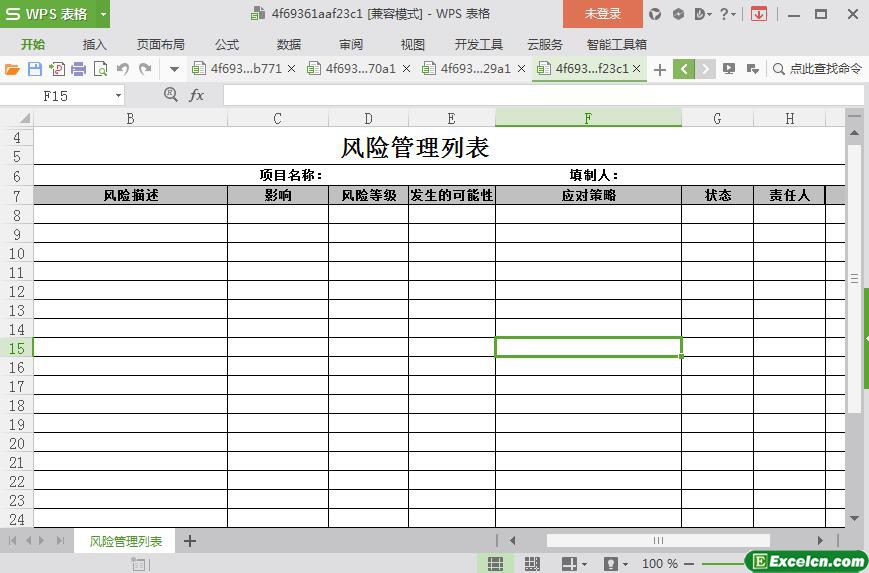Switch to page break preview in status bar

pos(532,564)
